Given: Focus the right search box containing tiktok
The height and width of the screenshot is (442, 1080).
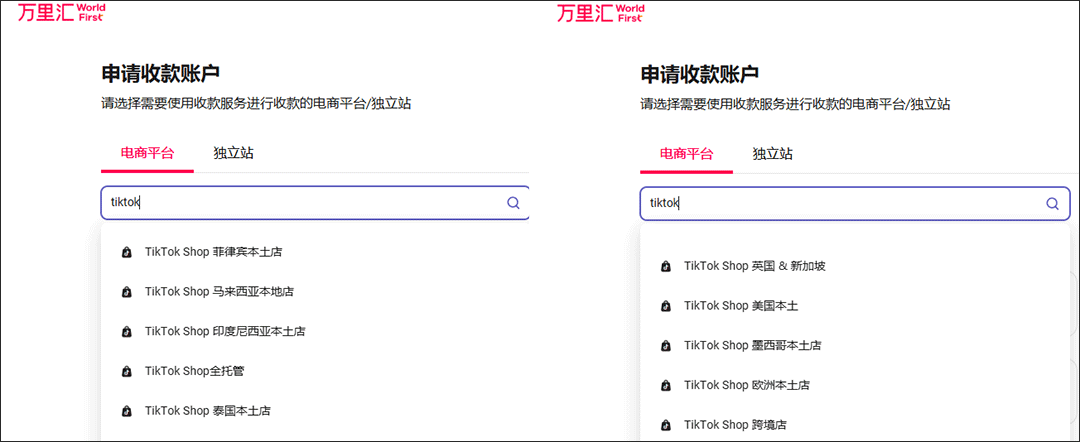Looking at the screenshot, I should coord(854,203).
